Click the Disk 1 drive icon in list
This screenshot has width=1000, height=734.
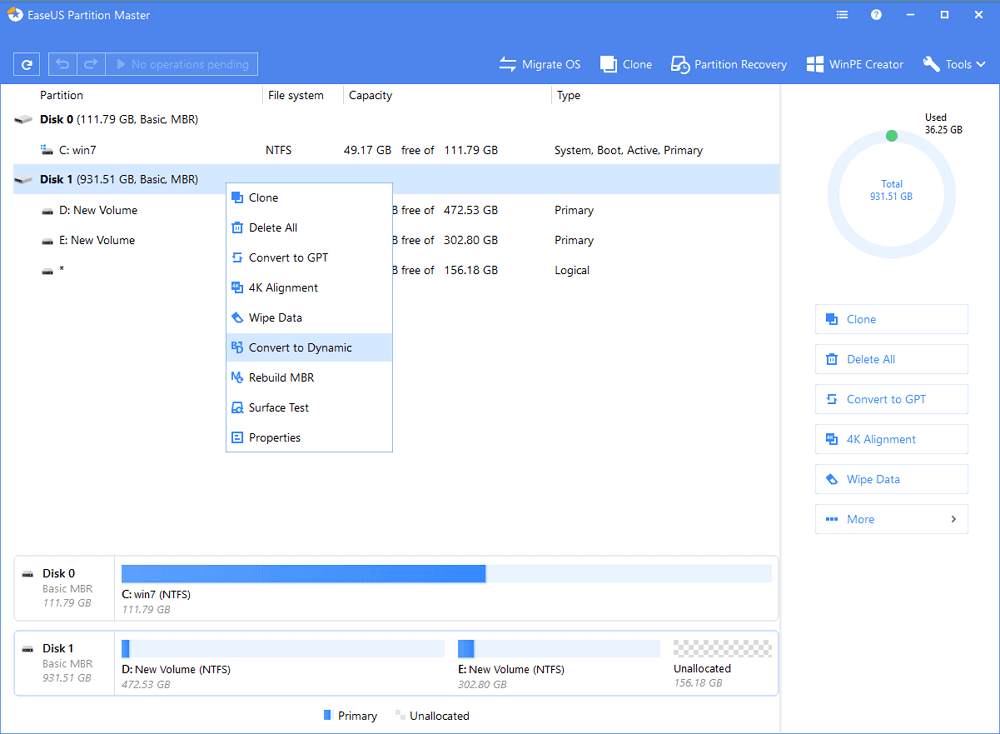pyautogui.click(x=24, y=180)
